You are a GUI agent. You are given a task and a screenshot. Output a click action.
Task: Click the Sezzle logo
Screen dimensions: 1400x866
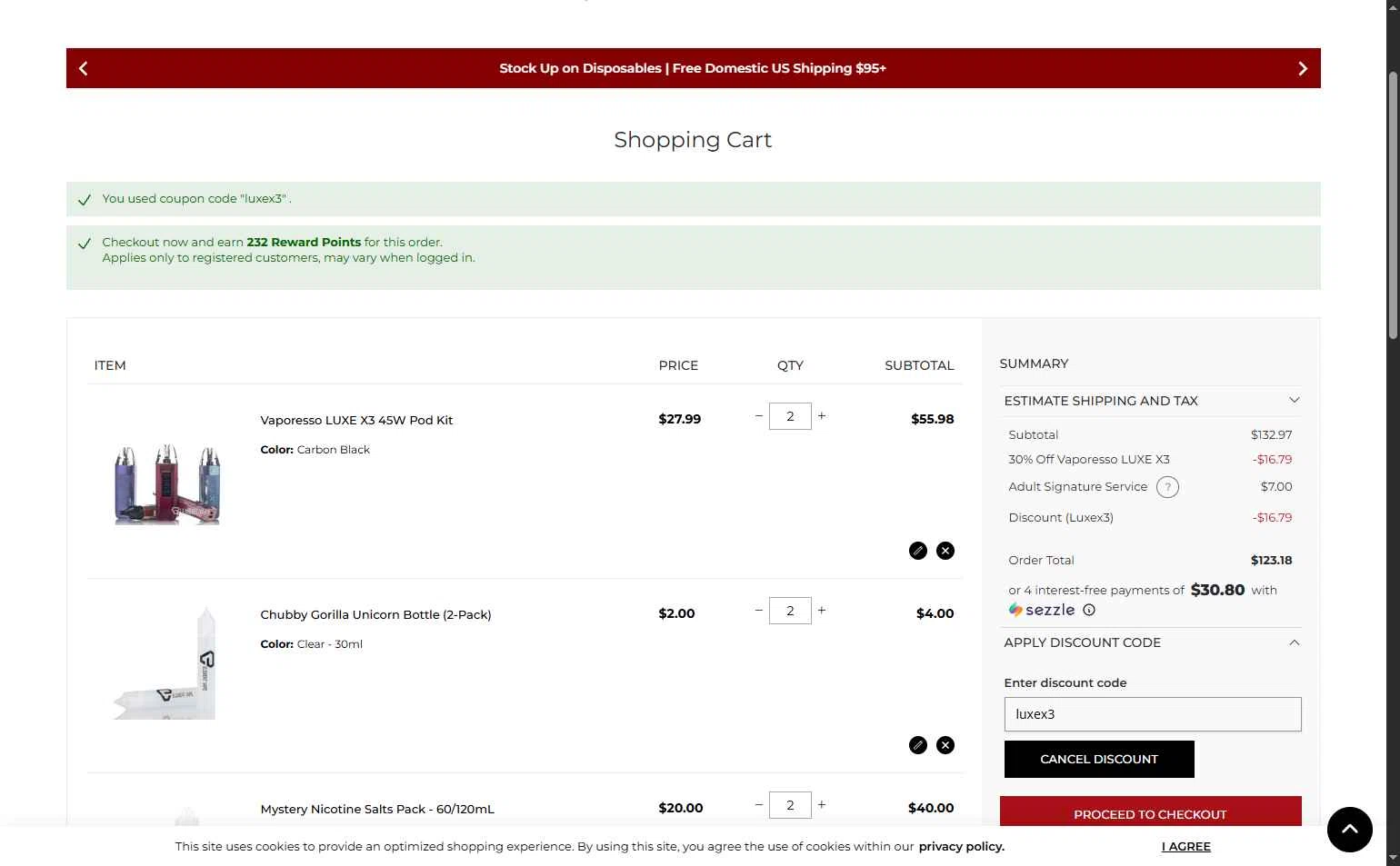pos(1042,610)
